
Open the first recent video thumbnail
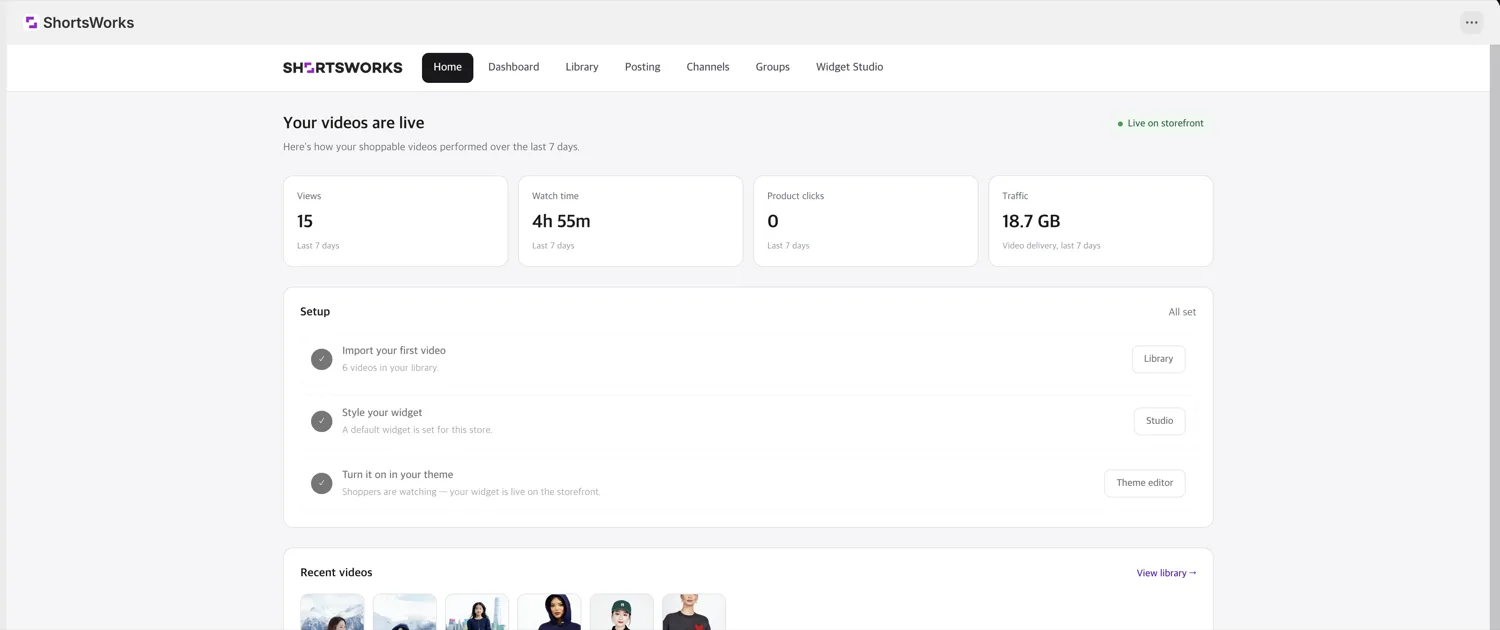[332, 612]
